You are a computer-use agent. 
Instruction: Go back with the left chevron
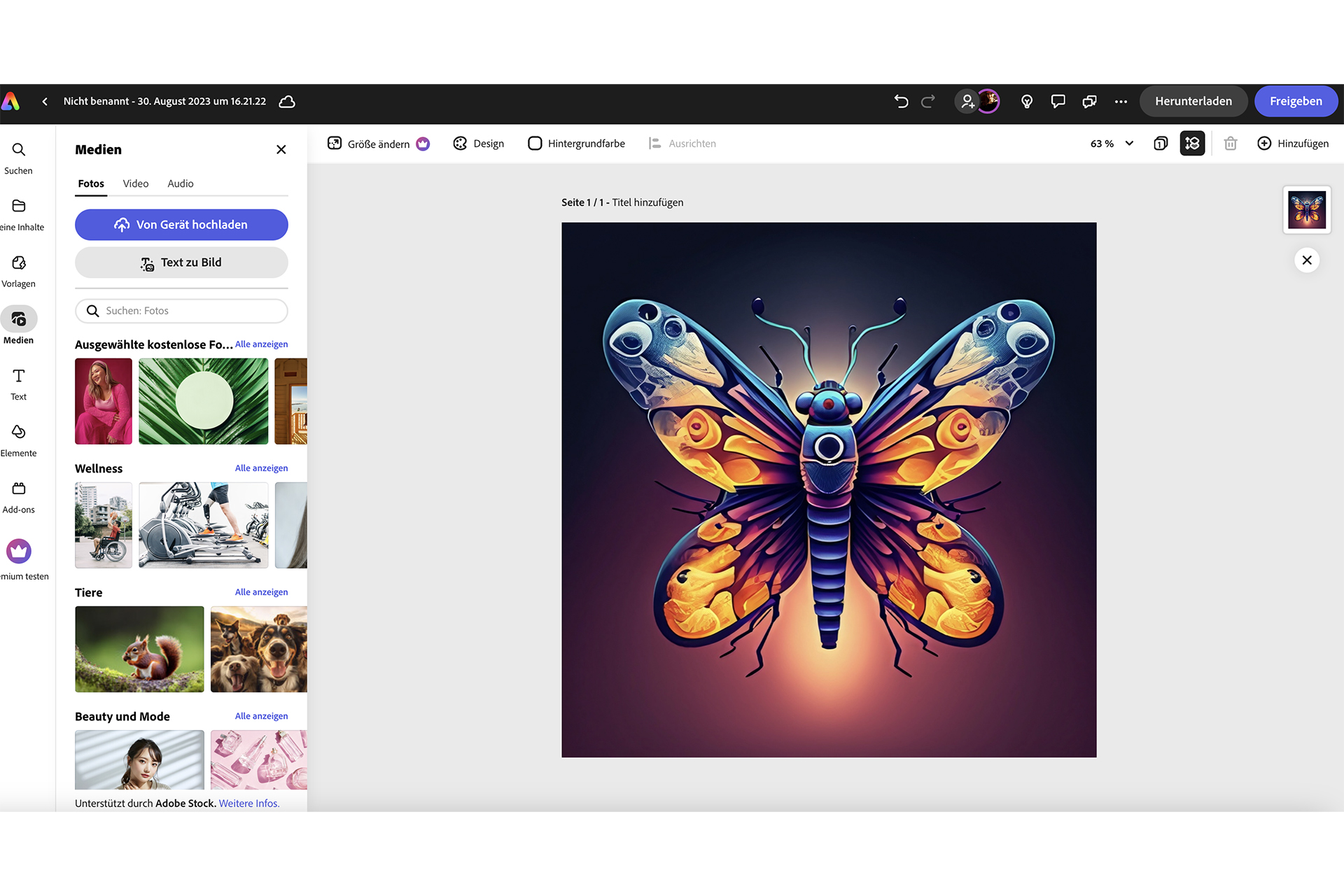(x=45, y=101)
